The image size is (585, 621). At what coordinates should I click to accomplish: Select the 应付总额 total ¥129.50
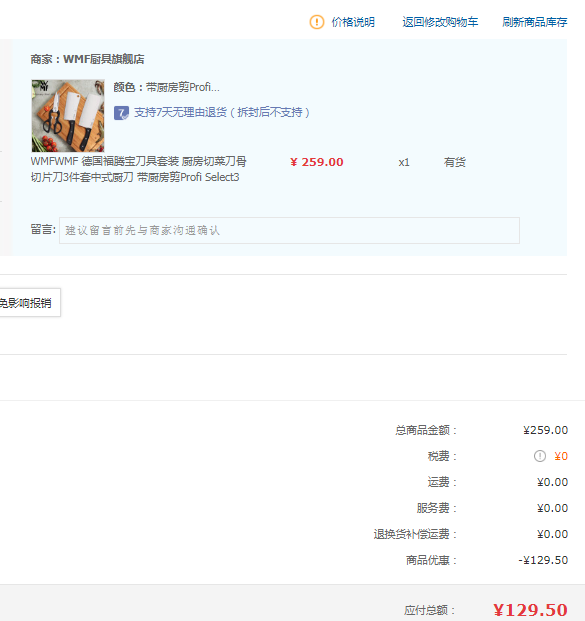tap(530, 610)
